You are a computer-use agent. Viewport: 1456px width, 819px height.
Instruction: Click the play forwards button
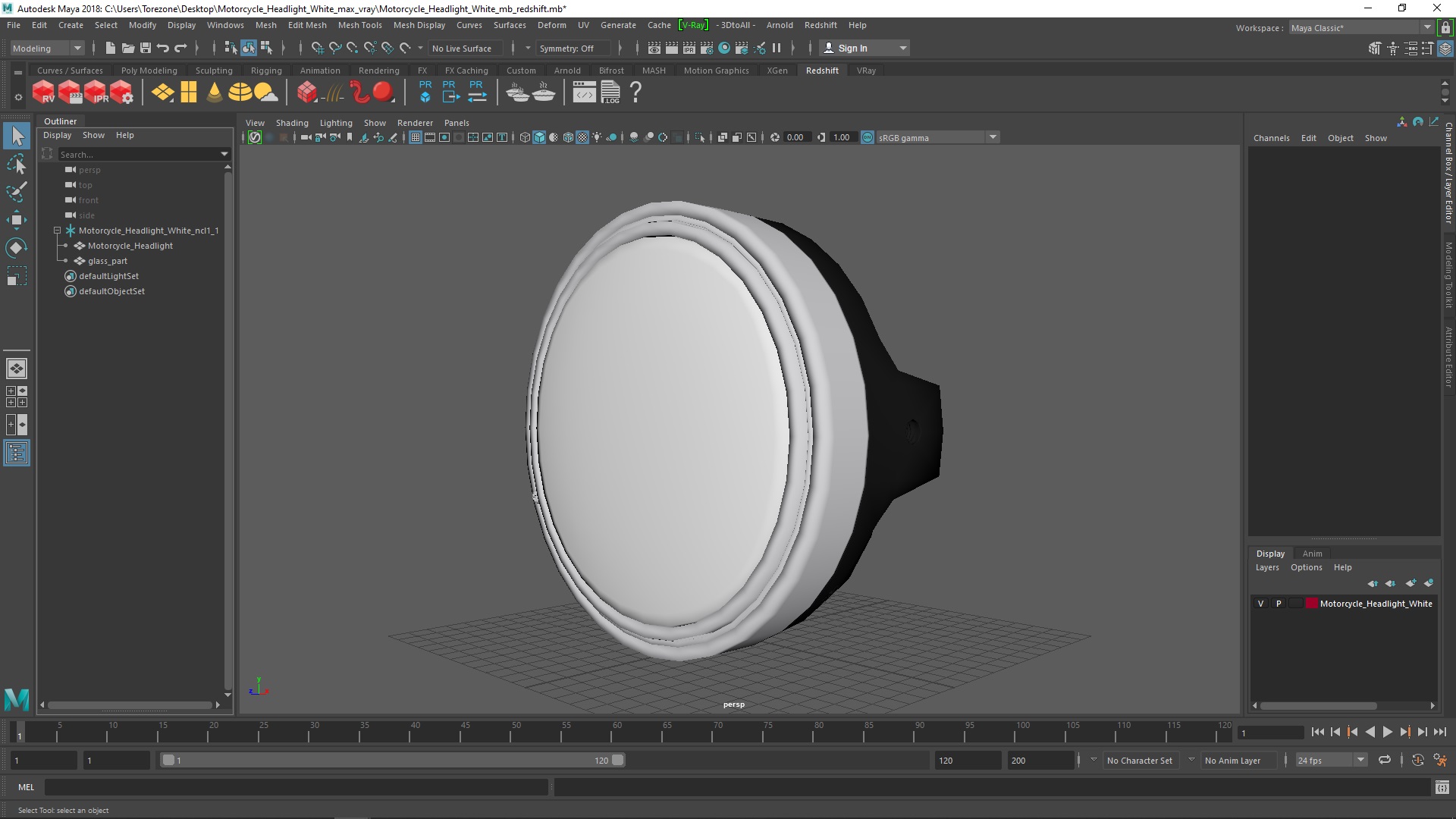click(1387, 733)
